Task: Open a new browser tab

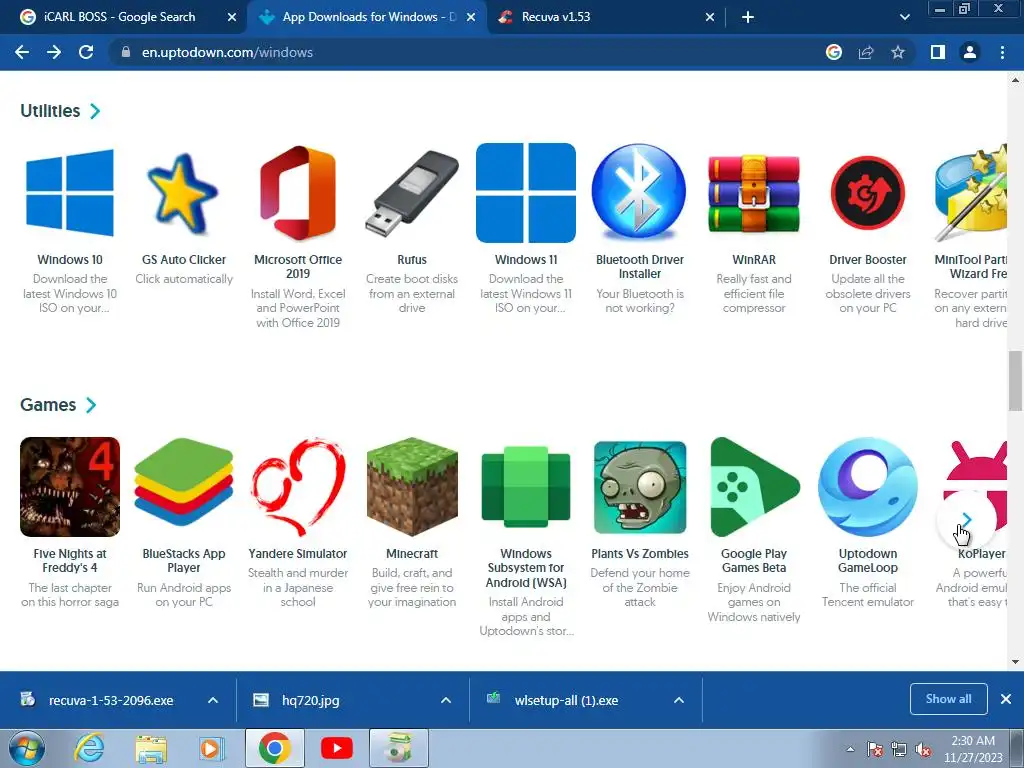Action: click(748, 17)
